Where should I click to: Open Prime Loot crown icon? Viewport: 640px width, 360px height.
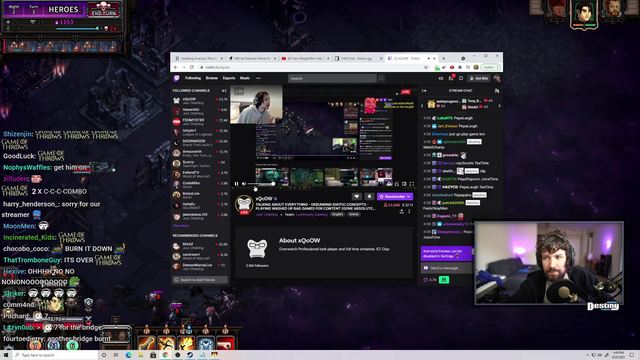tap(441, 78)
